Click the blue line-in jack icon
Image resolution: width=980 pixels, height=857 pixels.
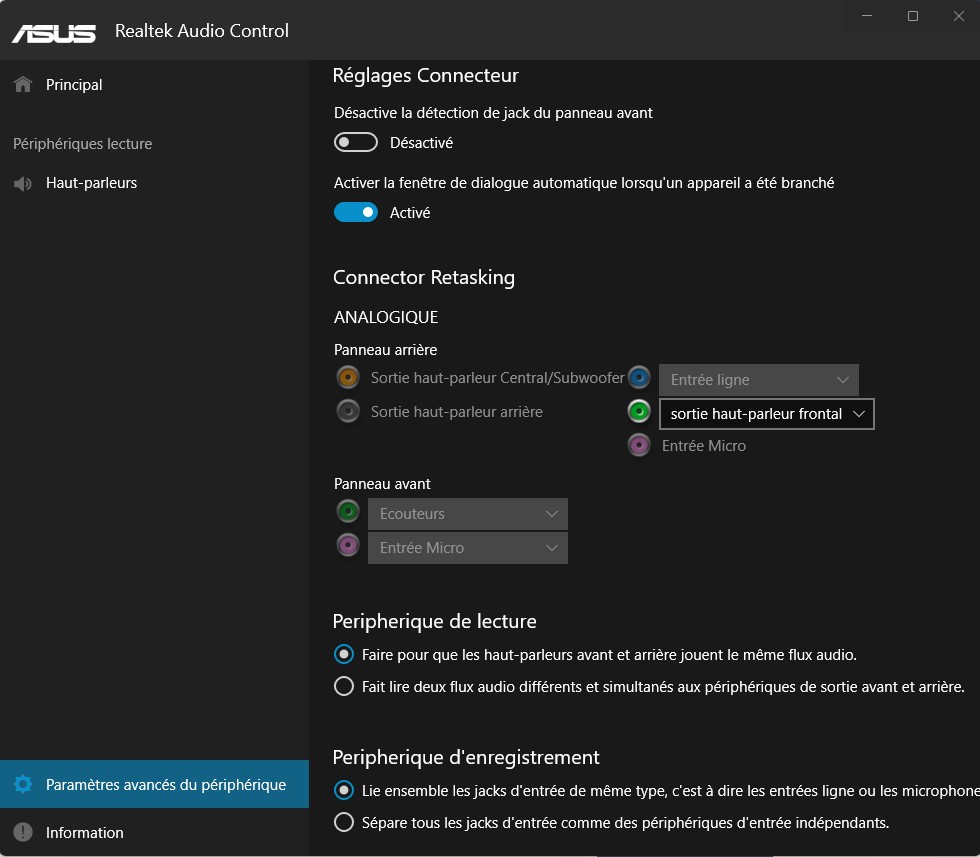pos(639,378)
